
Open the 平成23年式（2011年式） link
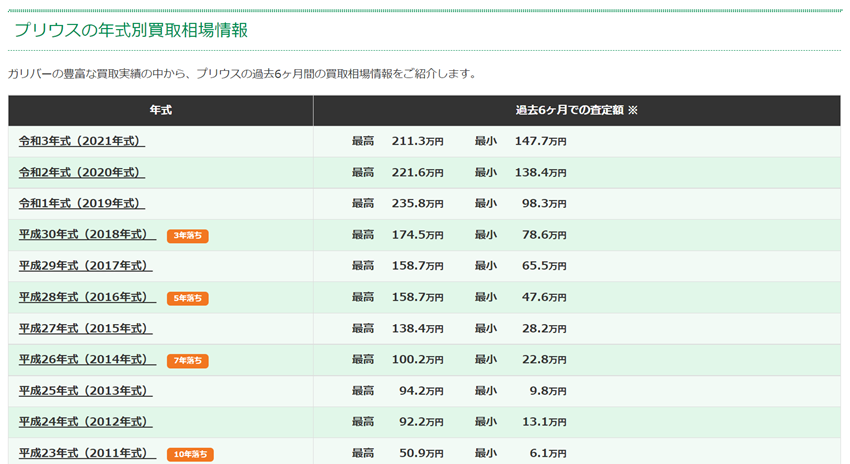click(85, 453)
